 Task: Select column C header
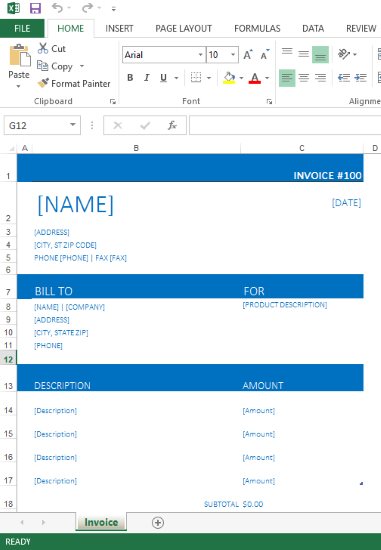pos(302,148)
